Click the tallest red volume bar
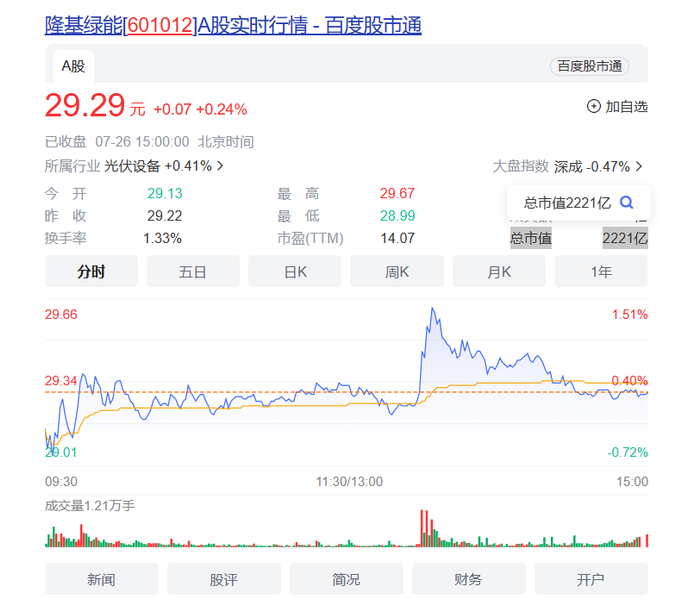Viewport: 700px width, 599px height. pyautogui.click(x=421, y=528)
